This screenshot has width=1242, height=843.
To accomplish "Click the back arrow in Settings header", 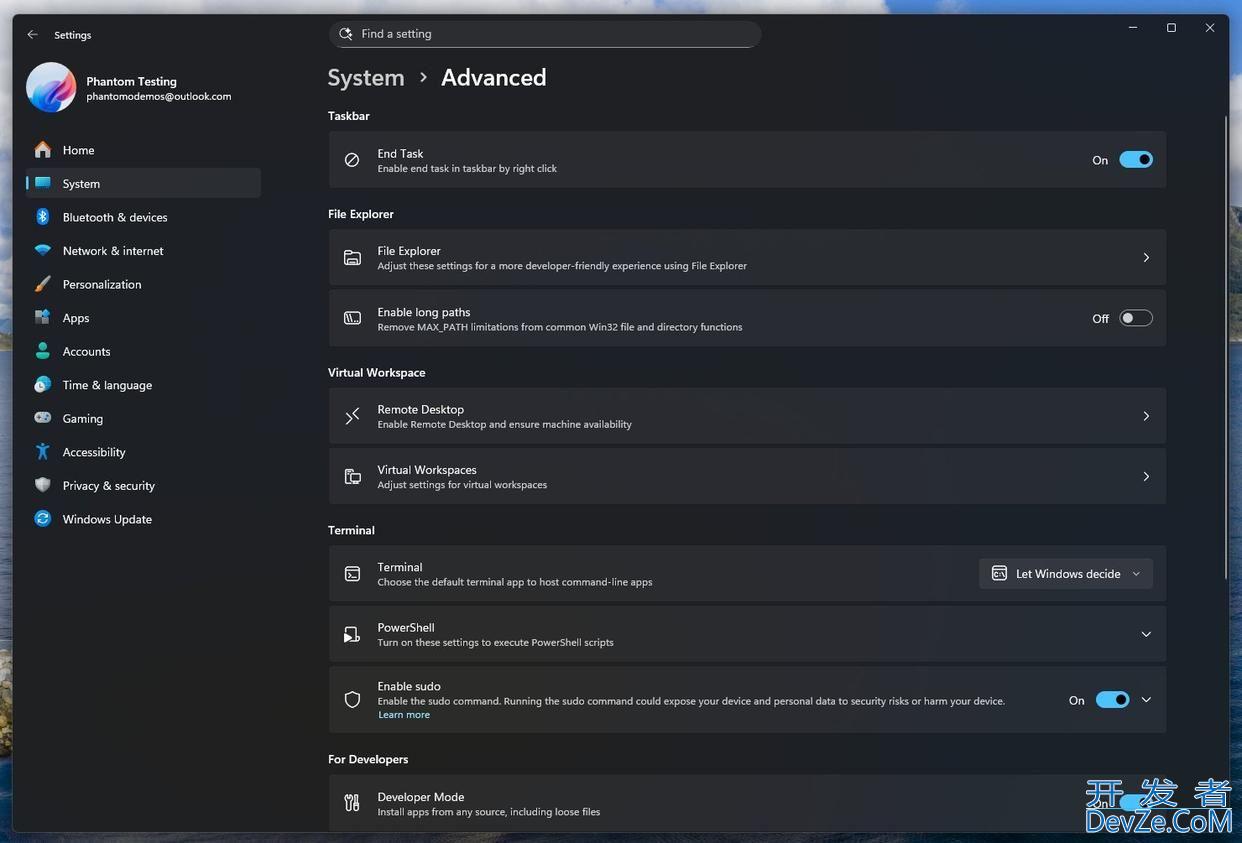I will 33,34.
